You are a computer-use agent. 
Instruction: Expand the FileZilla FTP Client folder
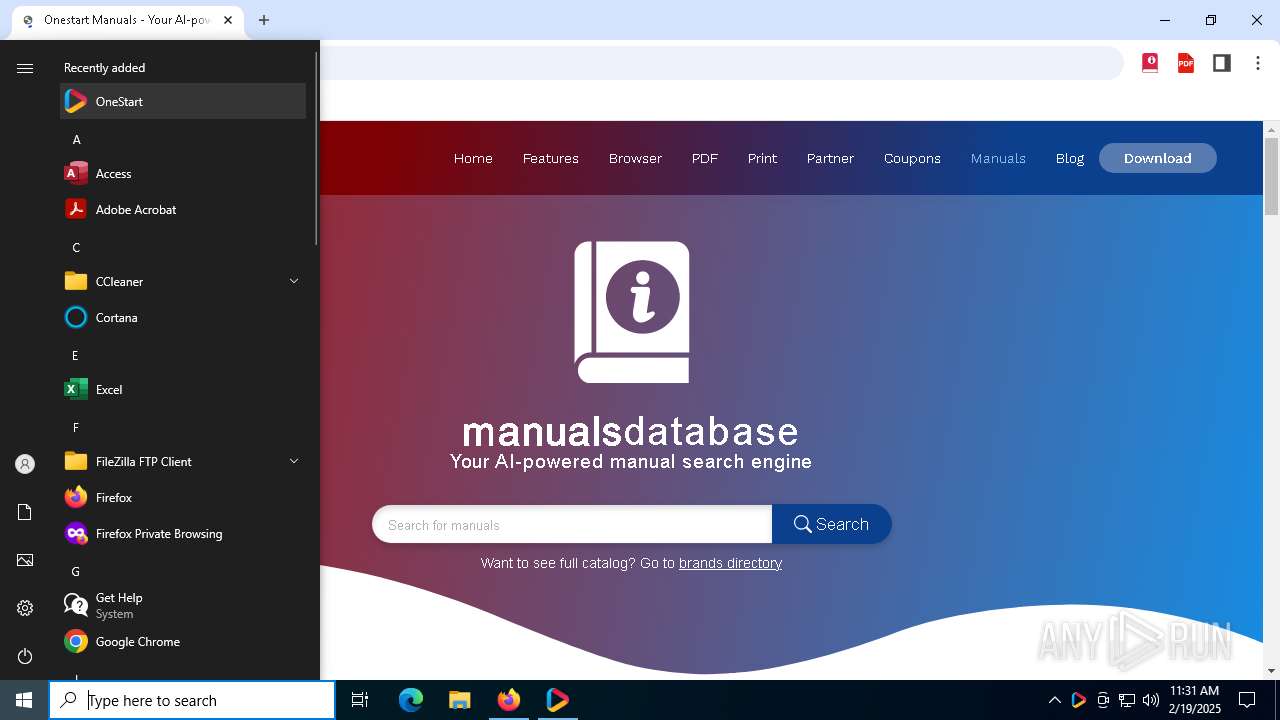(x=183, y=461)
